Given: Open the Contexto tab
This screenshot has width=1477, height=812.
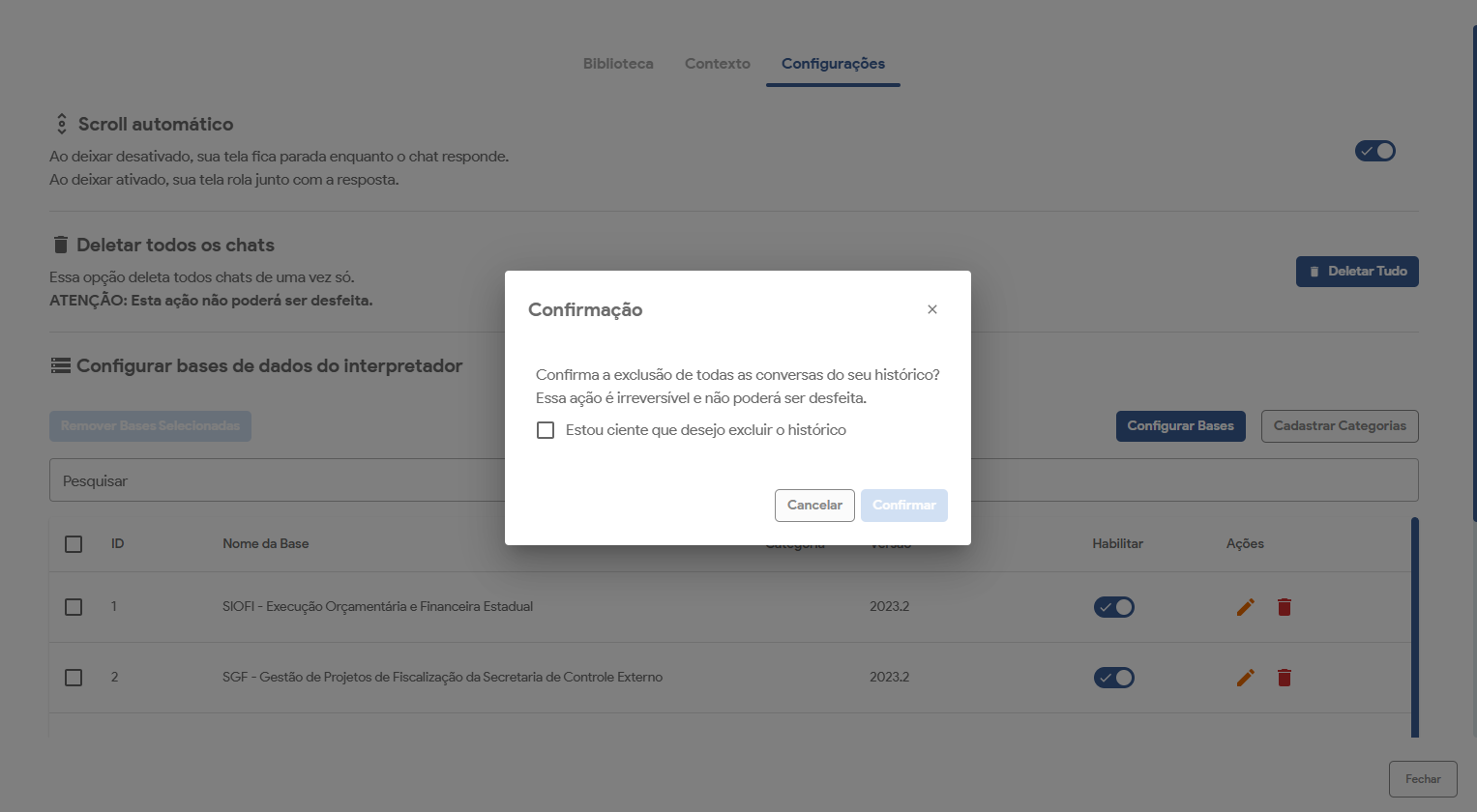Looking at the screenshot, I should point(718,64).
